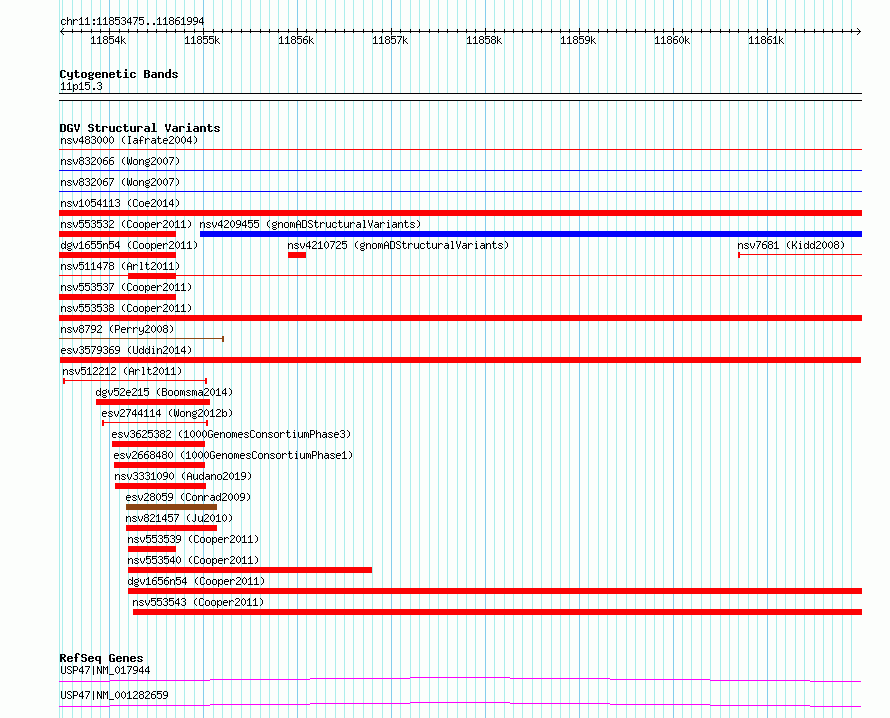Click the 11859k ruler tick label
The image size is (890, 718).
coord(578,41)
